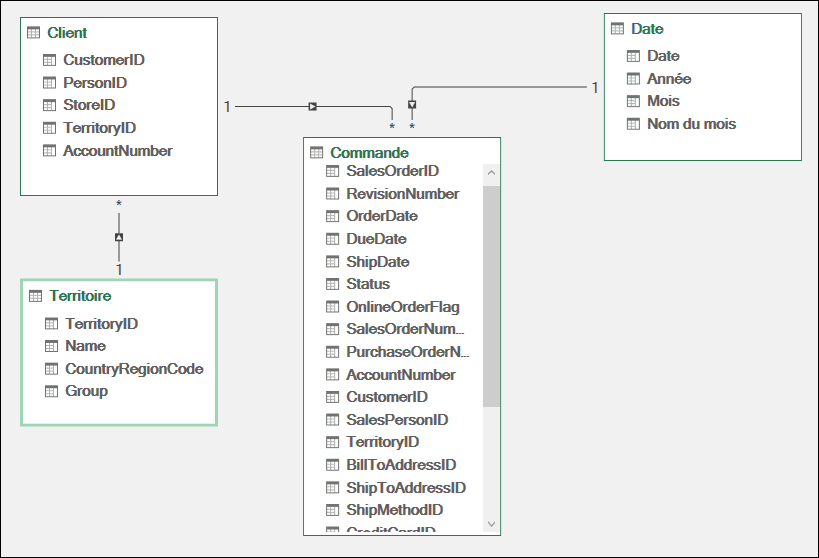
Task: Click column icon beside Nom du mois
Action: (633, 124)
